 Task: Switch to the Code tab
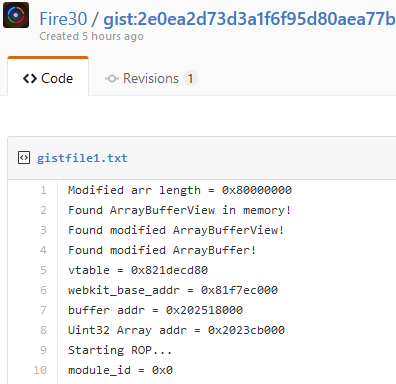click(48, 79)
